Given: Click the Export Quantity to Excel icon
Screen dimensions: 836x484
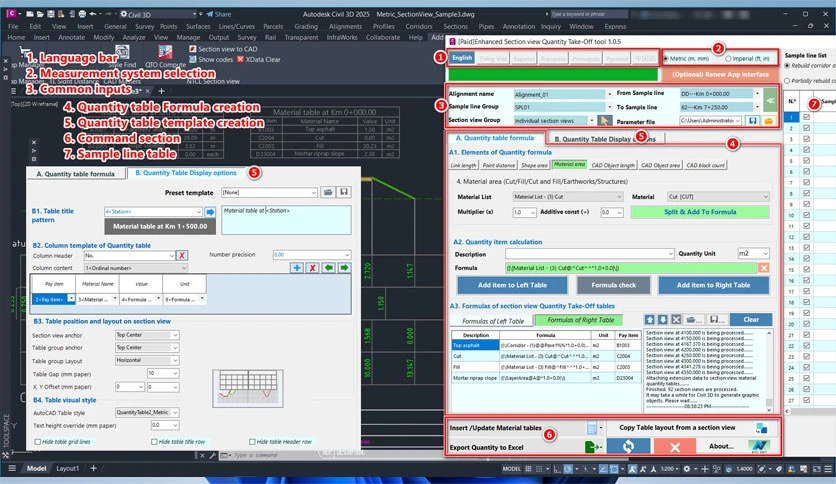Looking at the screenshot, I should (x=593, y=447).
